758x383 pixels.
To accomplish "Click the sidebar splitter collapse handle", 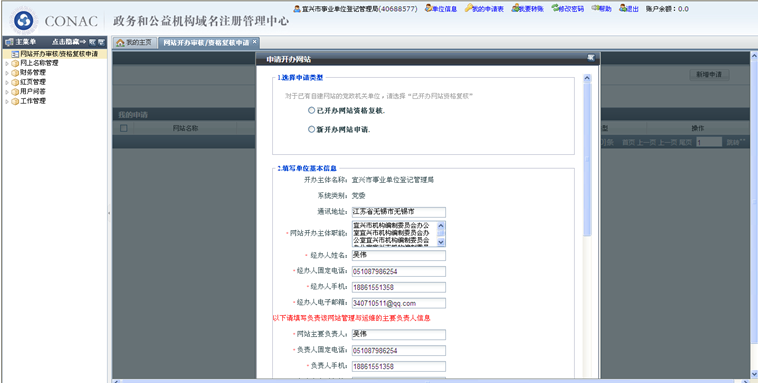I will click(109, 213).
